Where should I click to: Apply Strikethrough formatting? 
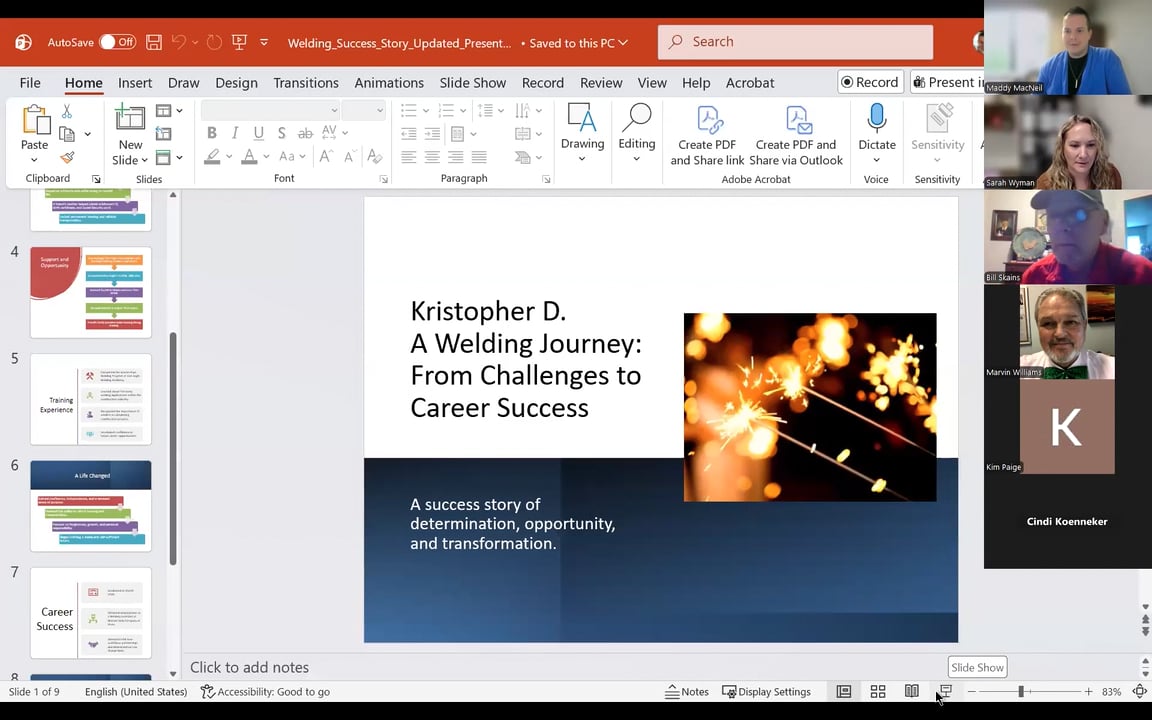305,133
